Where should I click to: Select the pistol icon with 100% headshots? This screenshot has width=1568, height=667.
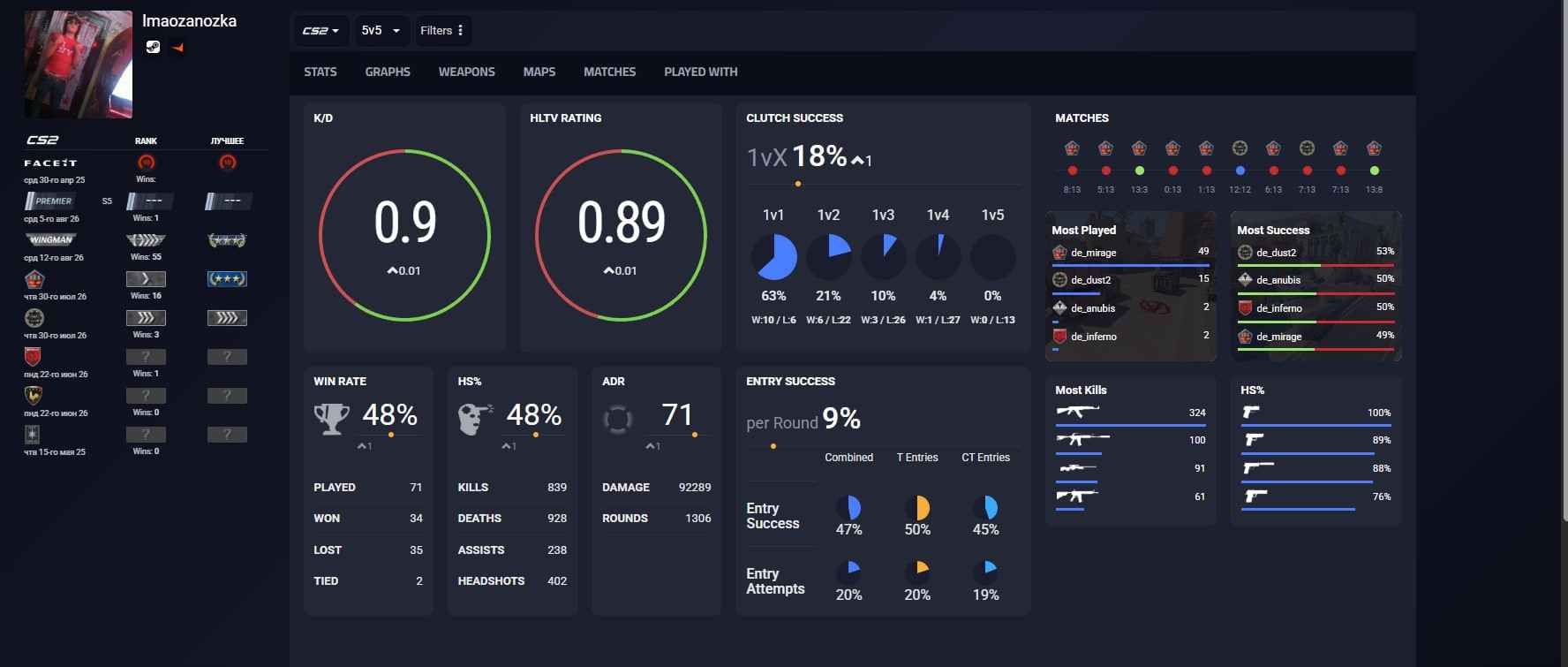pos(1250,412)
